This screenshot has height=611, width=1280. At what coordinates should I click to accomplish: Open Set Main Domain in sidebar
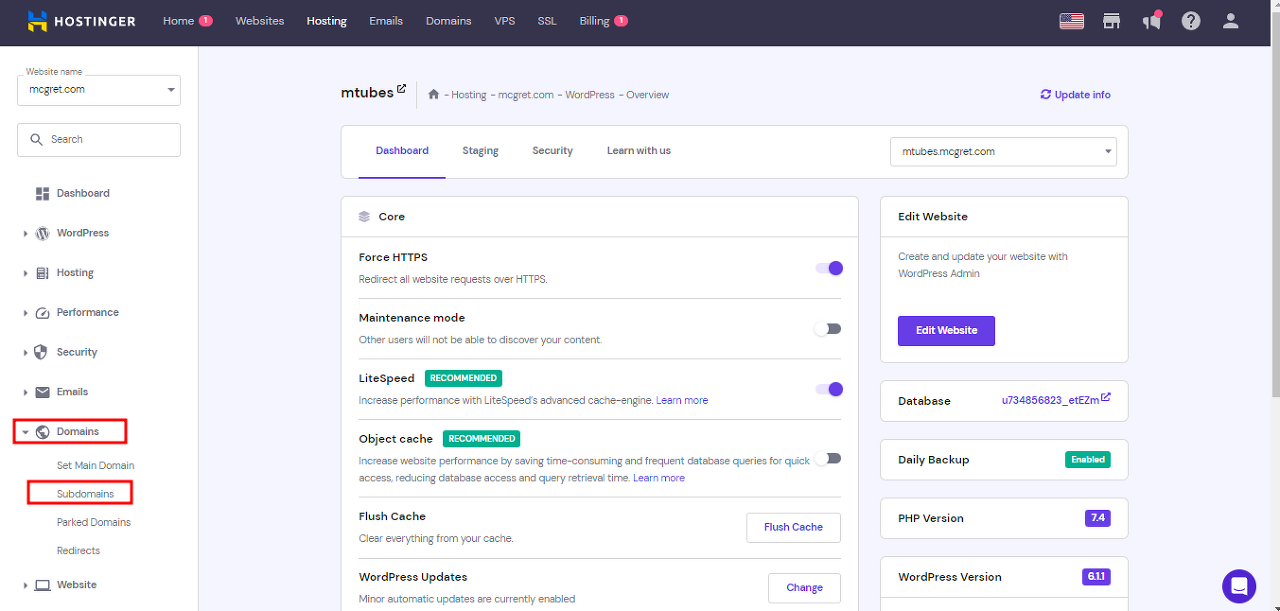click(95, 465)
